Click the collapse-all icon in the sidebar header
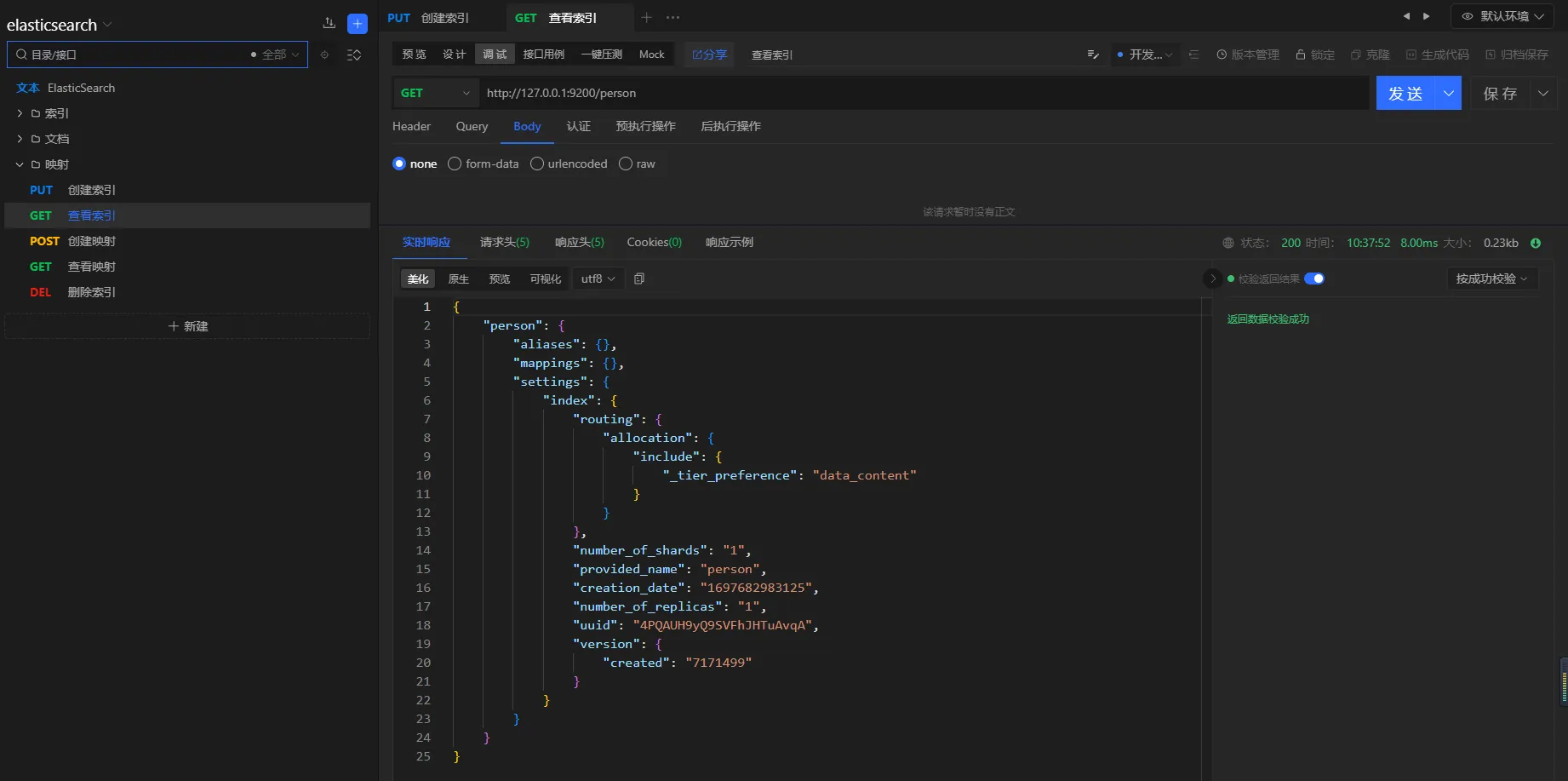 point(354,55)
